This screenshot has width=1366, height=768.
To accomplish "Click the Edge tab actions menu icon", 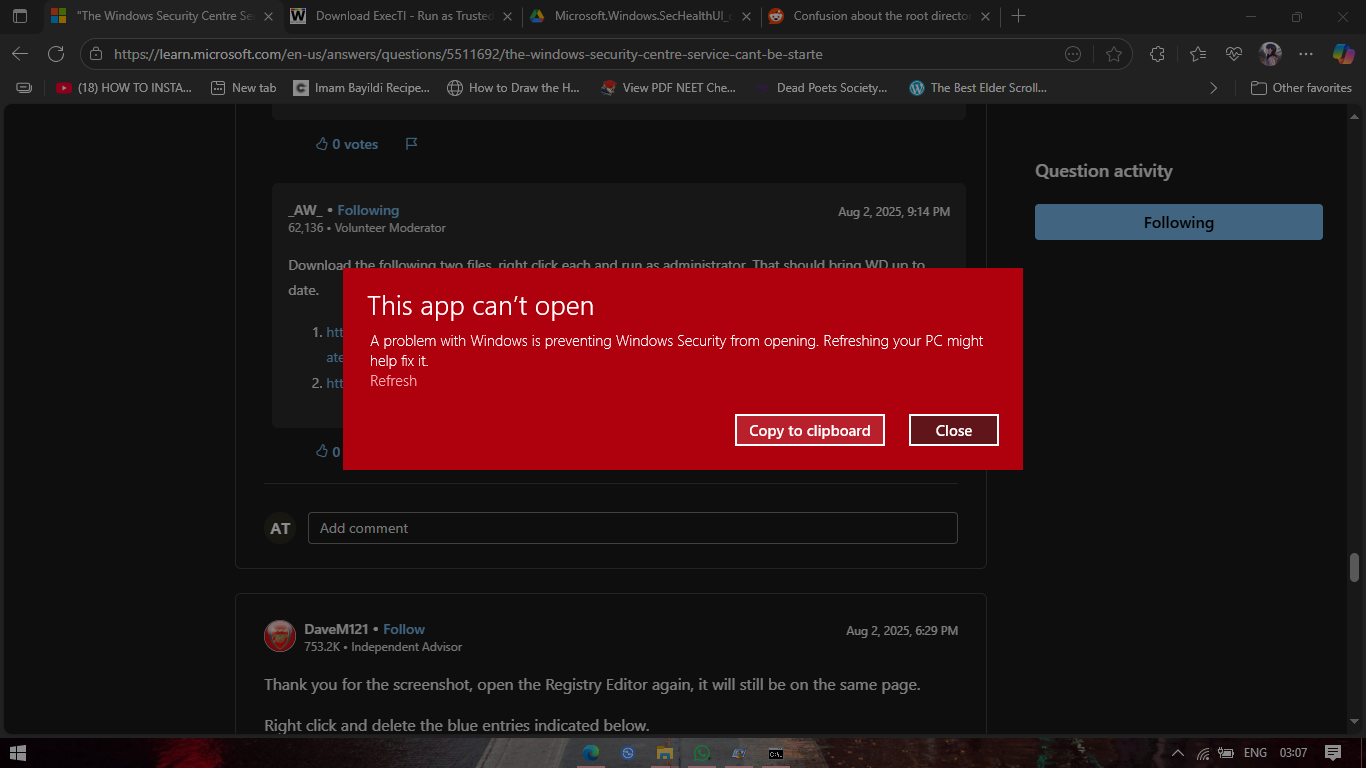I will pos(19,16).
